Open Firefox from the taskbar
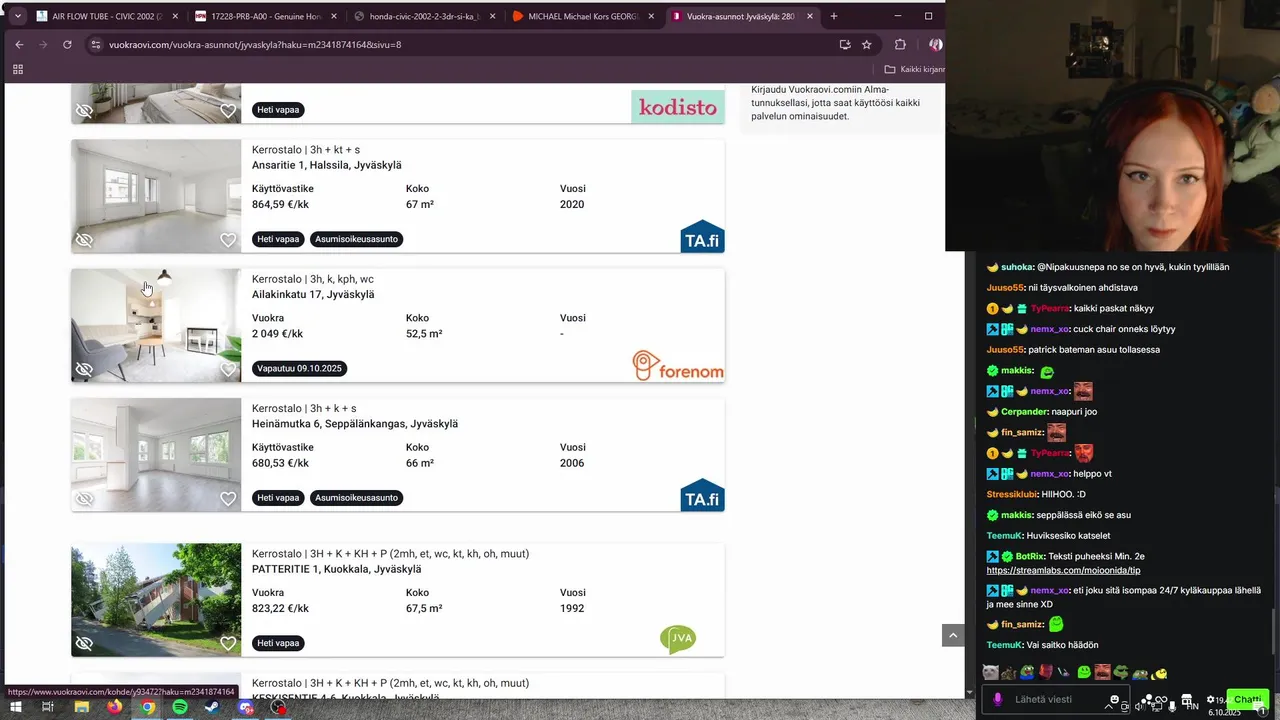1280x720 pixels. [x=114, y=707]
